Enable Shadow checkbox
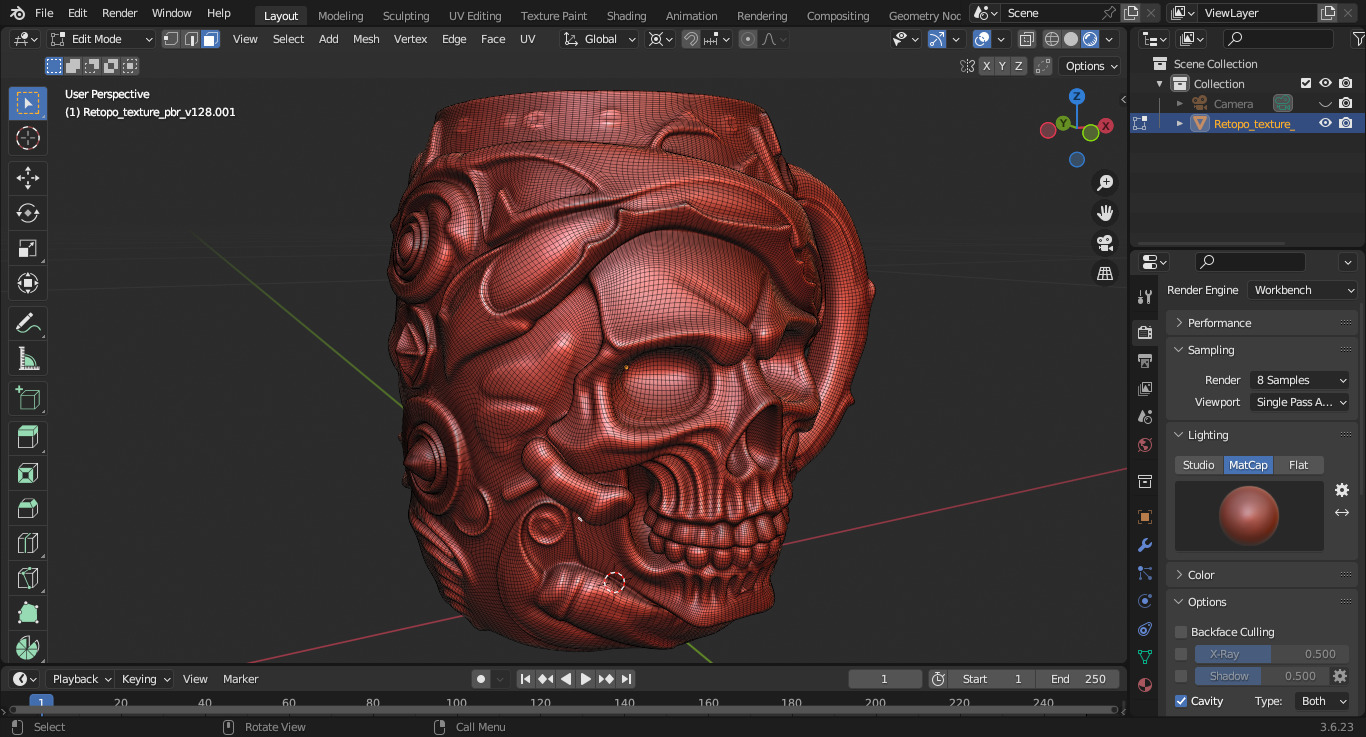1366x737 pixels. (1181, 676)
